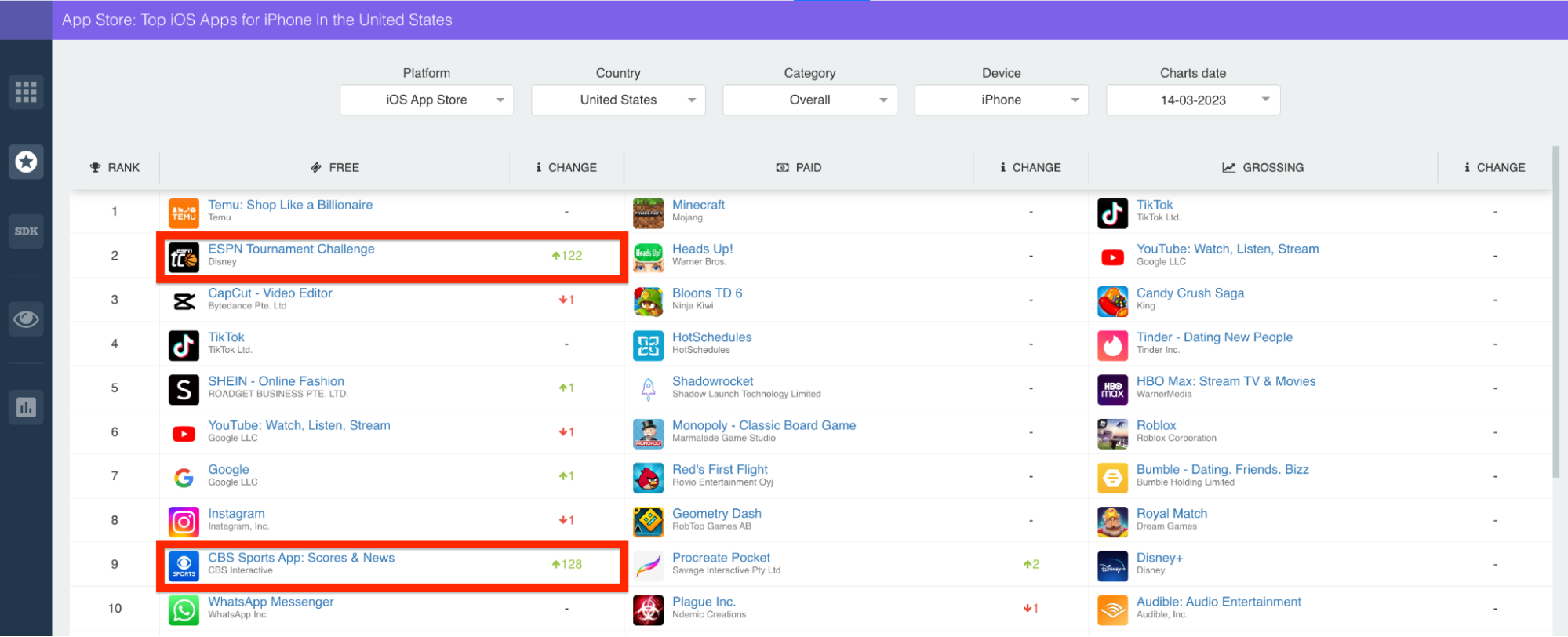This screenshot has width=1568, height=637.
Task: Click the Geometry Dash app icon
Action: coord(648,522)
